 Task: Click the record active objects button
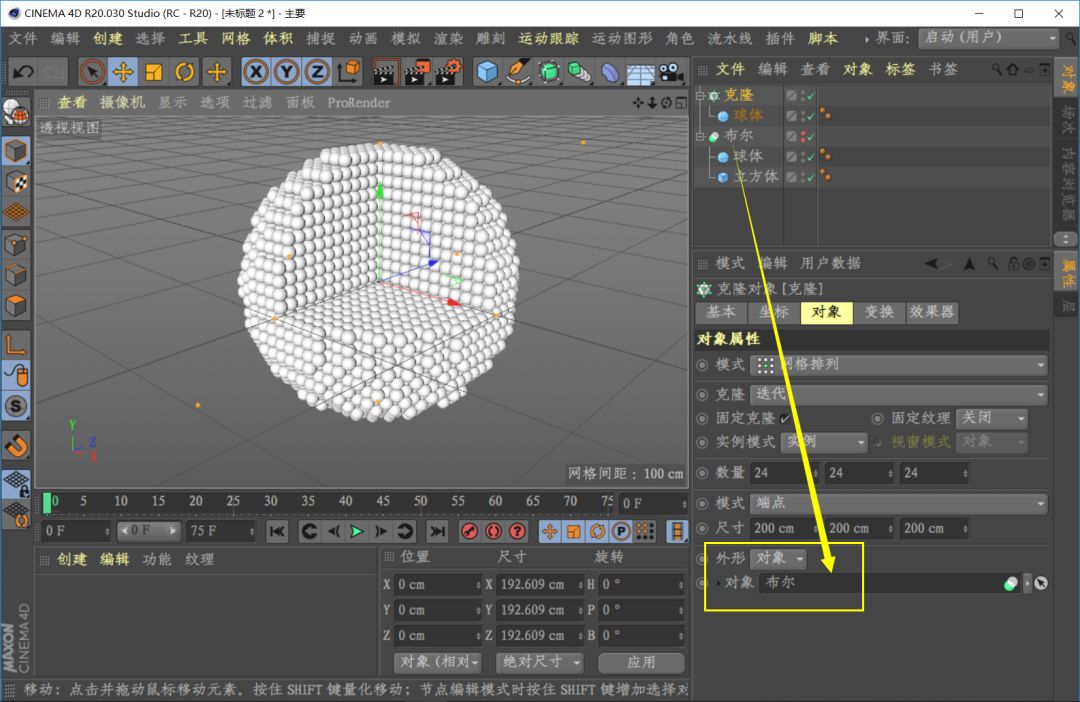coord(470,531)
